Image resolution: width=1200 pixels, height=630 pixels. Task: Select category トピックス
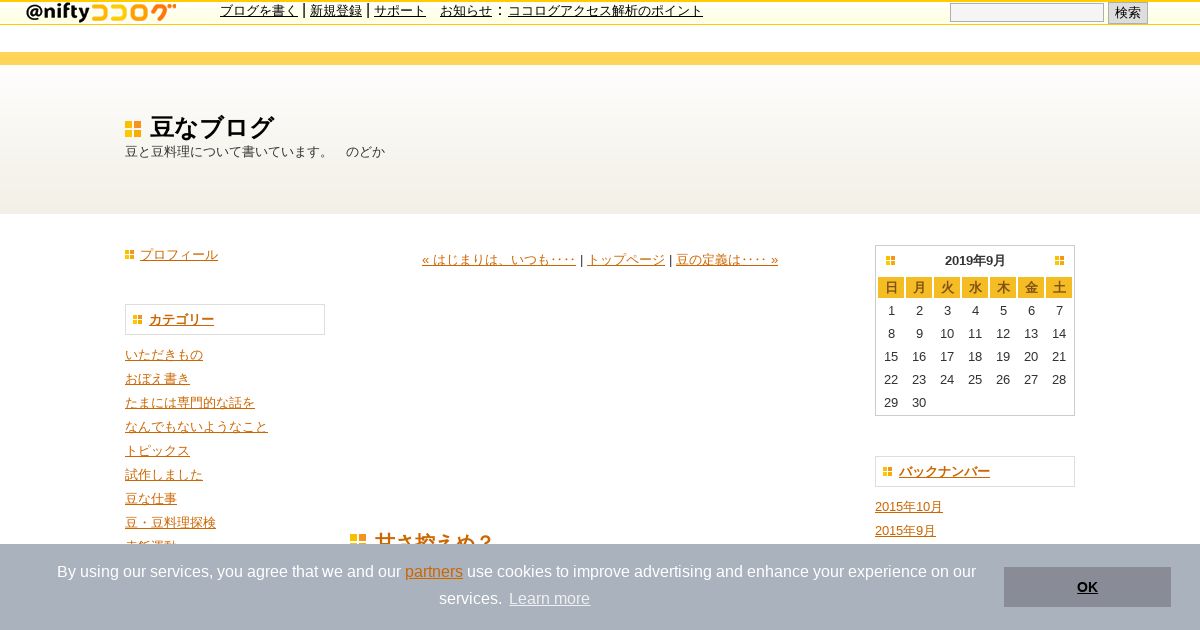pos(157,451)
